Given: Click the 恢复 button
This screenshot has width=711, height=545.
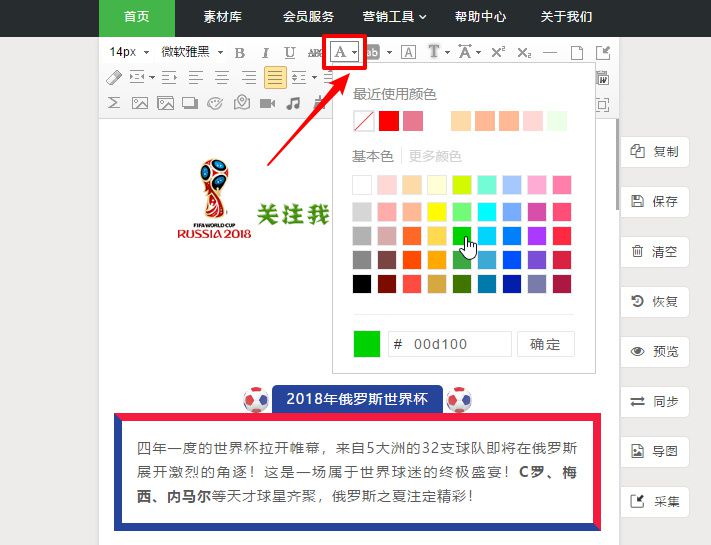Looking at the screenshot, I should click(x=655, y=302).
